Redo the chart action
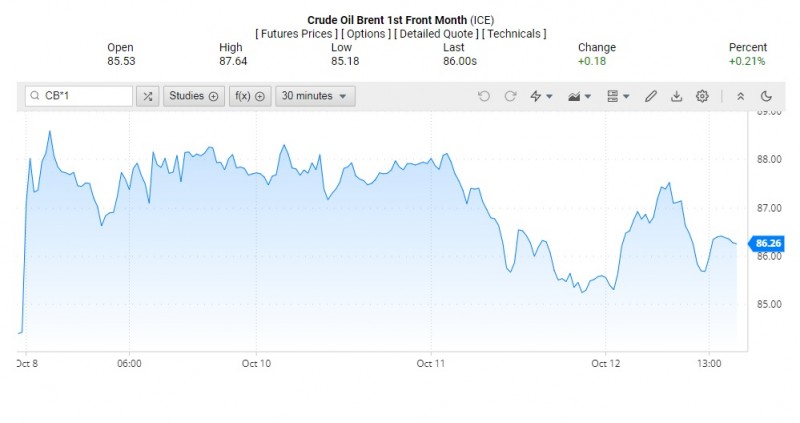 pyautogui.click(x=510, y=96)
